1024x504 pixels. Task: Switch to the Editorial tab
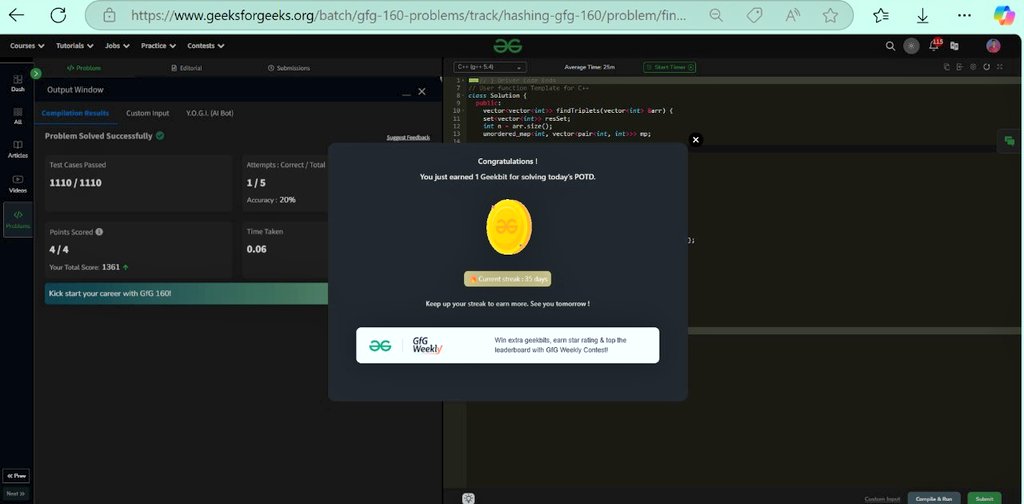point(186,68)
